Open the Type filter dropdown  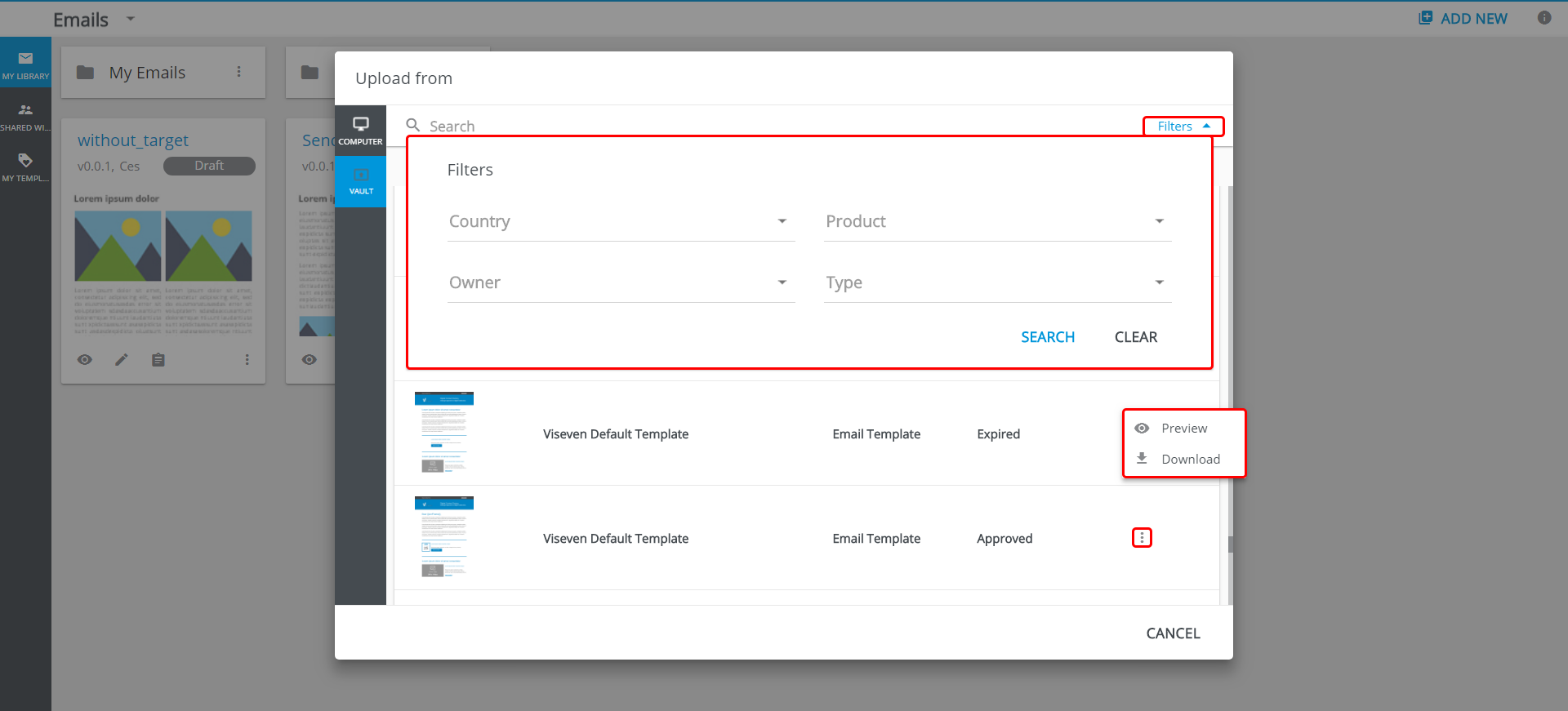997,283
